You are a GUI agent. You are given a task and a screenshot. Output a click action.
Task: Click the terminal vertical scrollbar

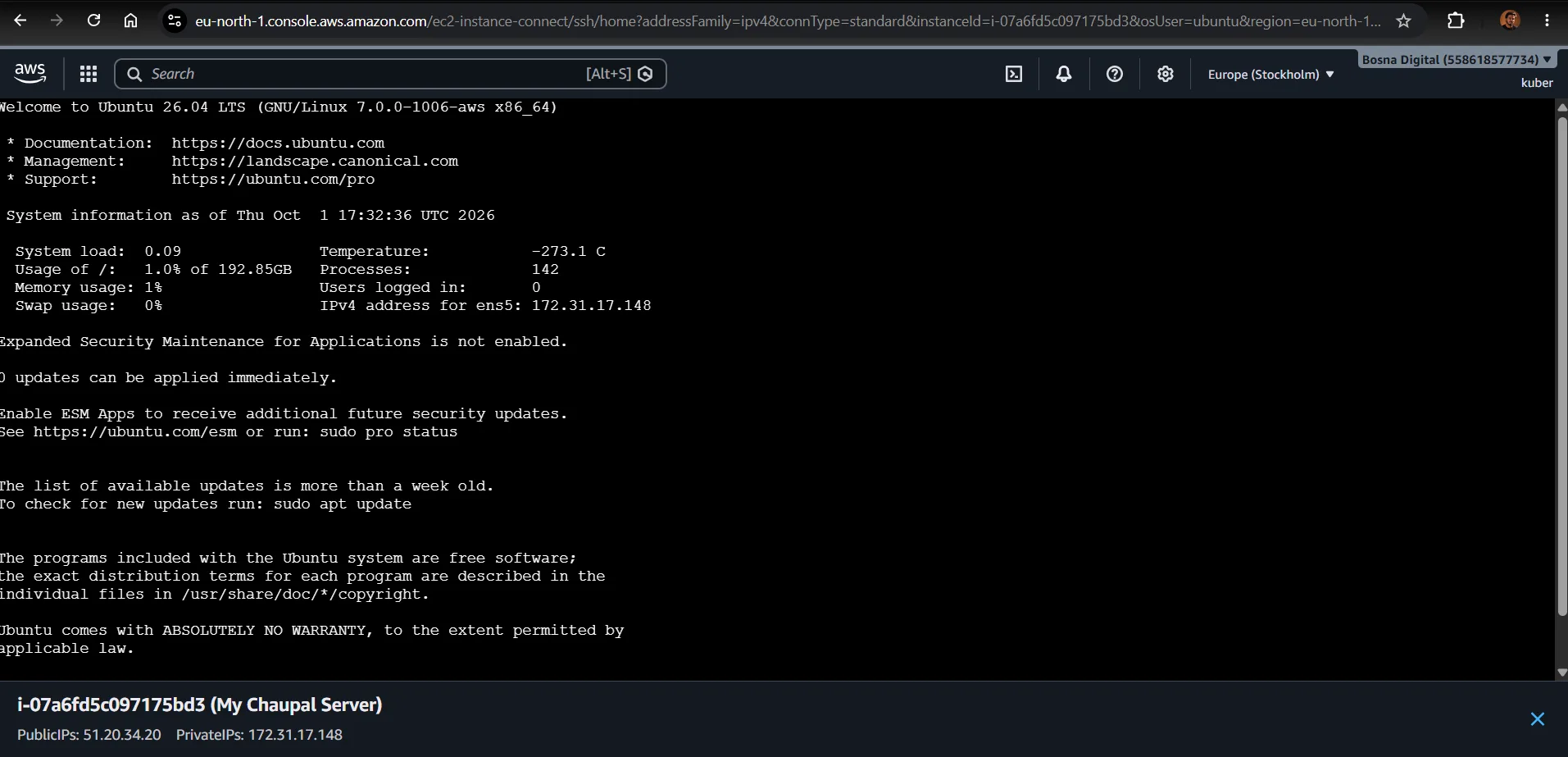point(1561,365)
